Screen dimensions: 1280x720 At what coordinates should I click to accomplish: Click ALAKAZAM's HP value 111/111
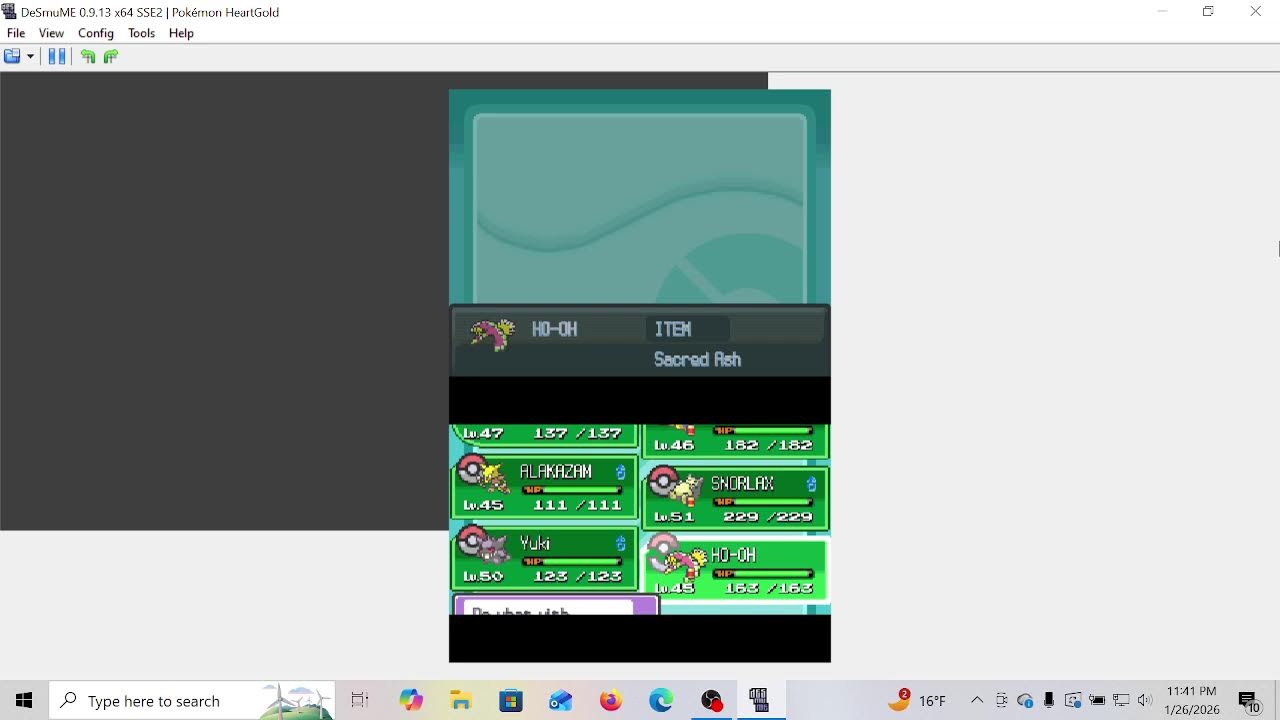[577, 505]
